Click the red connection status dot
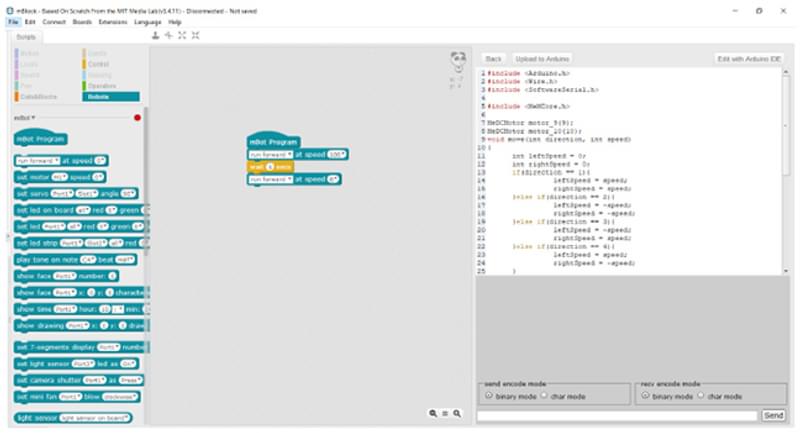The width and height of the screenshot is (800, 433). (x=137, y=118)
